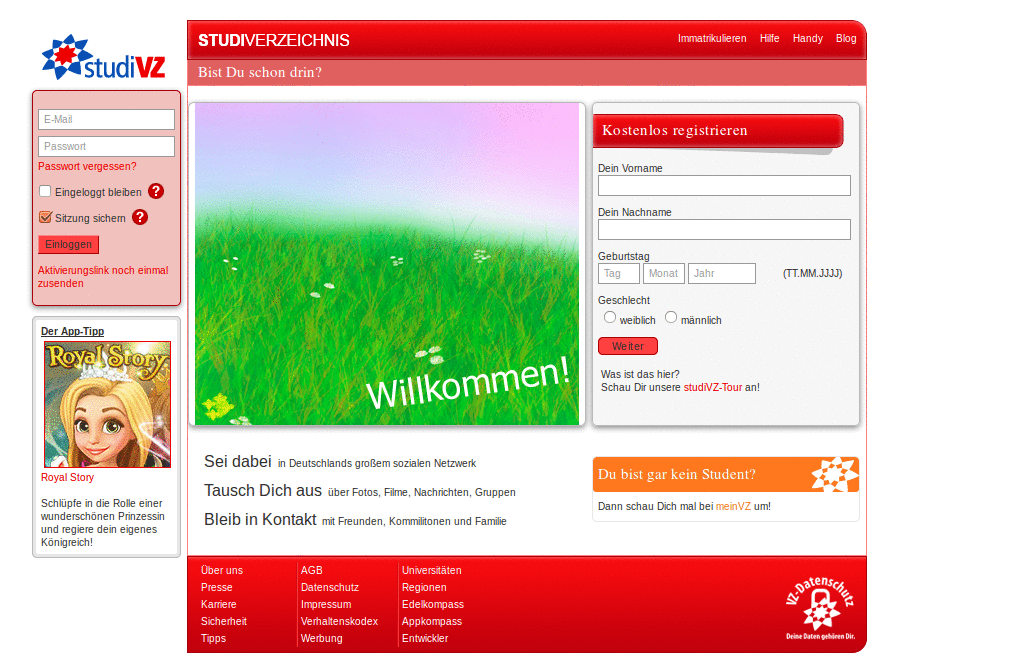Select the weiblich radio button
Screen dimensions: 1024x663
[x=610, y=317]
